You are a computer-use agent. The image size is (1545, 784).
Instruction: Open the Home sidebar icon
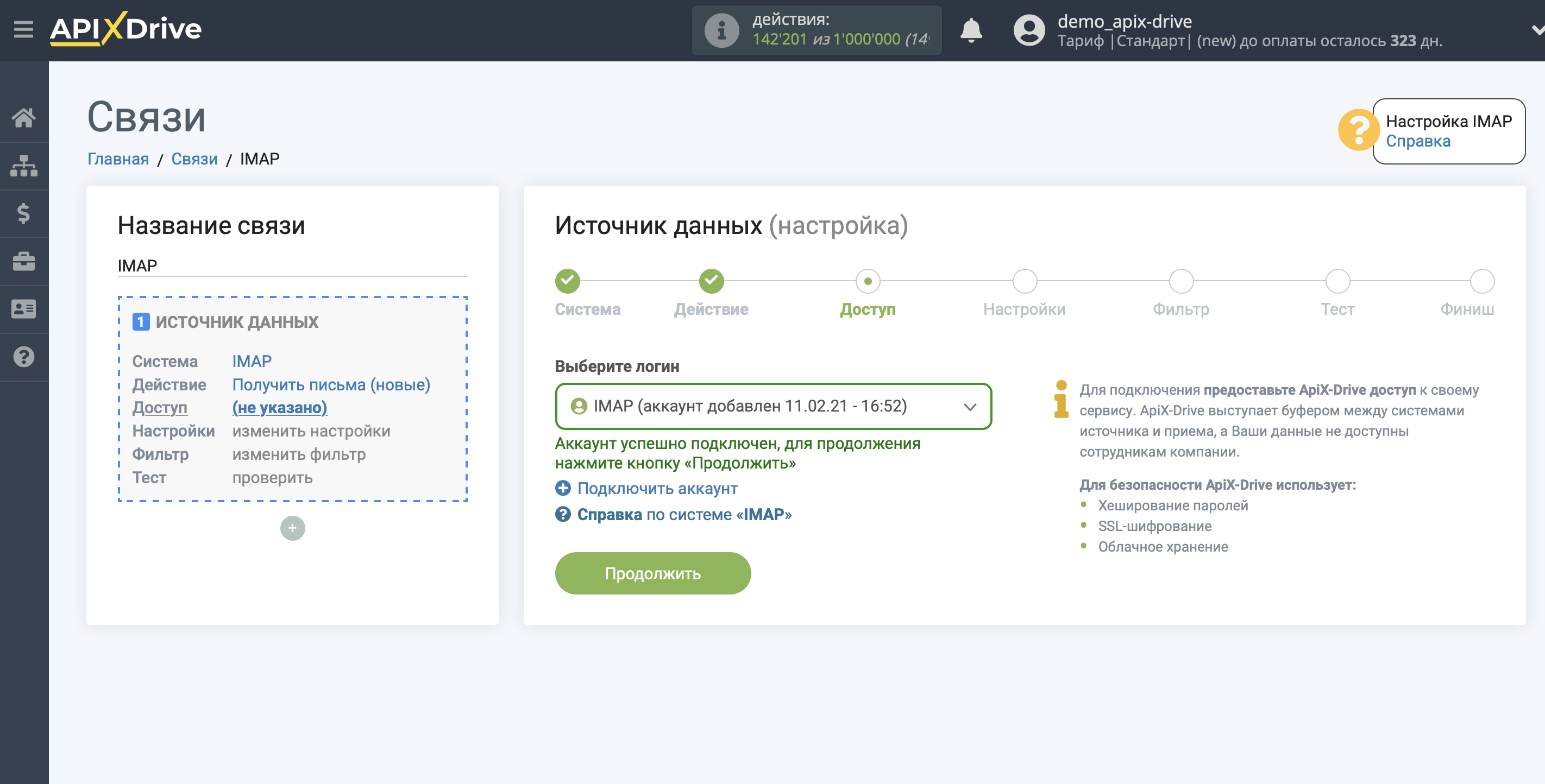click(x=23, y=117)
